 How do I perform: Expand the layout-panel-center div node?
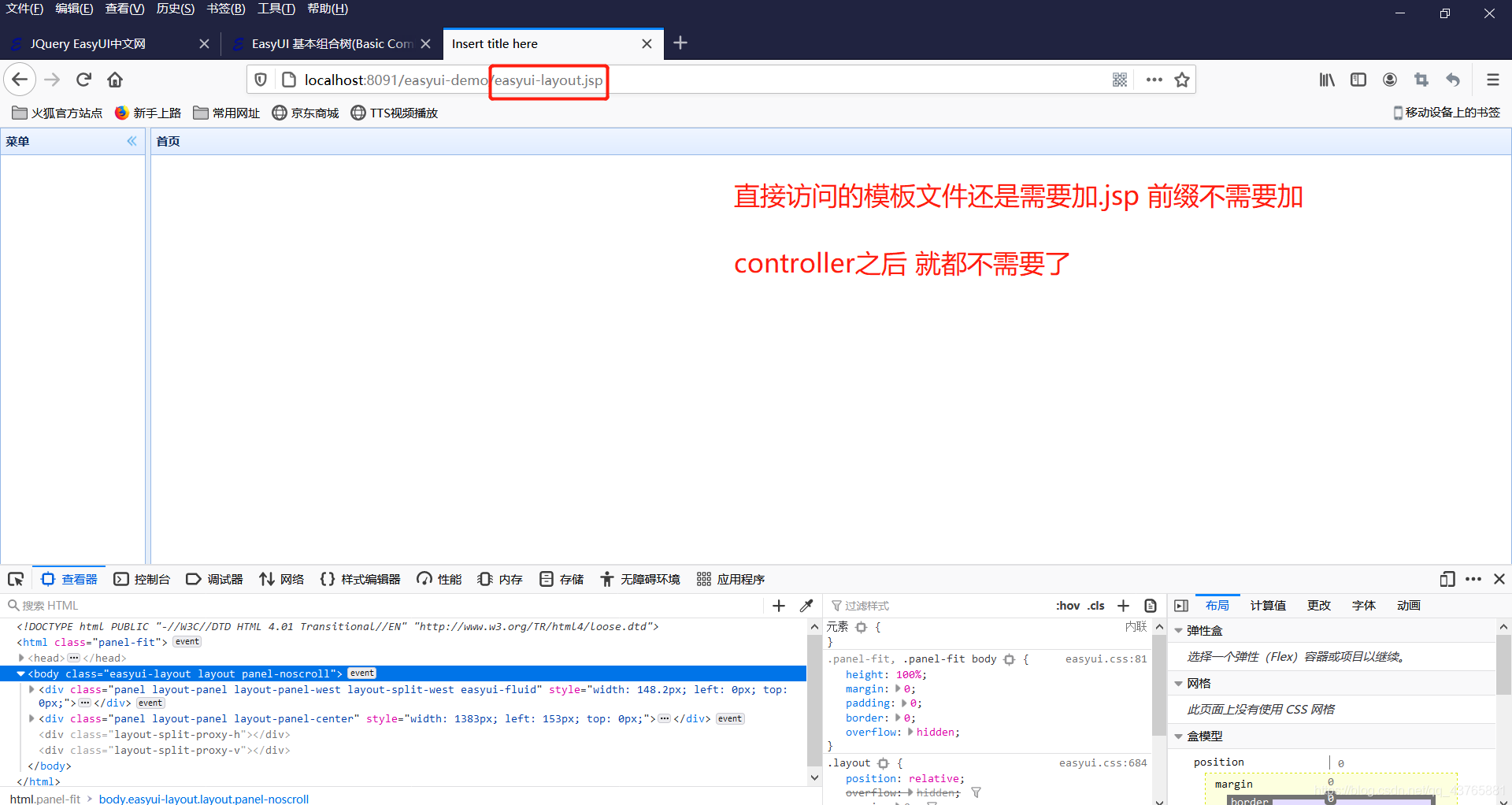[31, 718]
